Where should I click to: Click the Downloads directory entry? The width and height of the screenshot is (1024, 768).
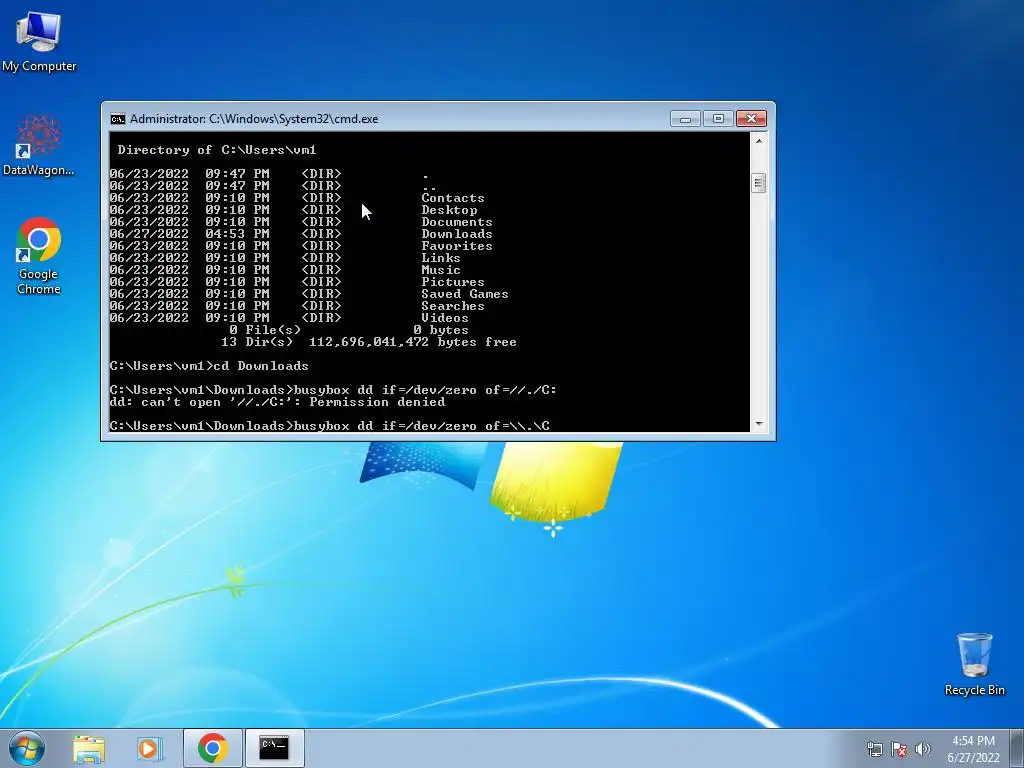click(456, 234)
